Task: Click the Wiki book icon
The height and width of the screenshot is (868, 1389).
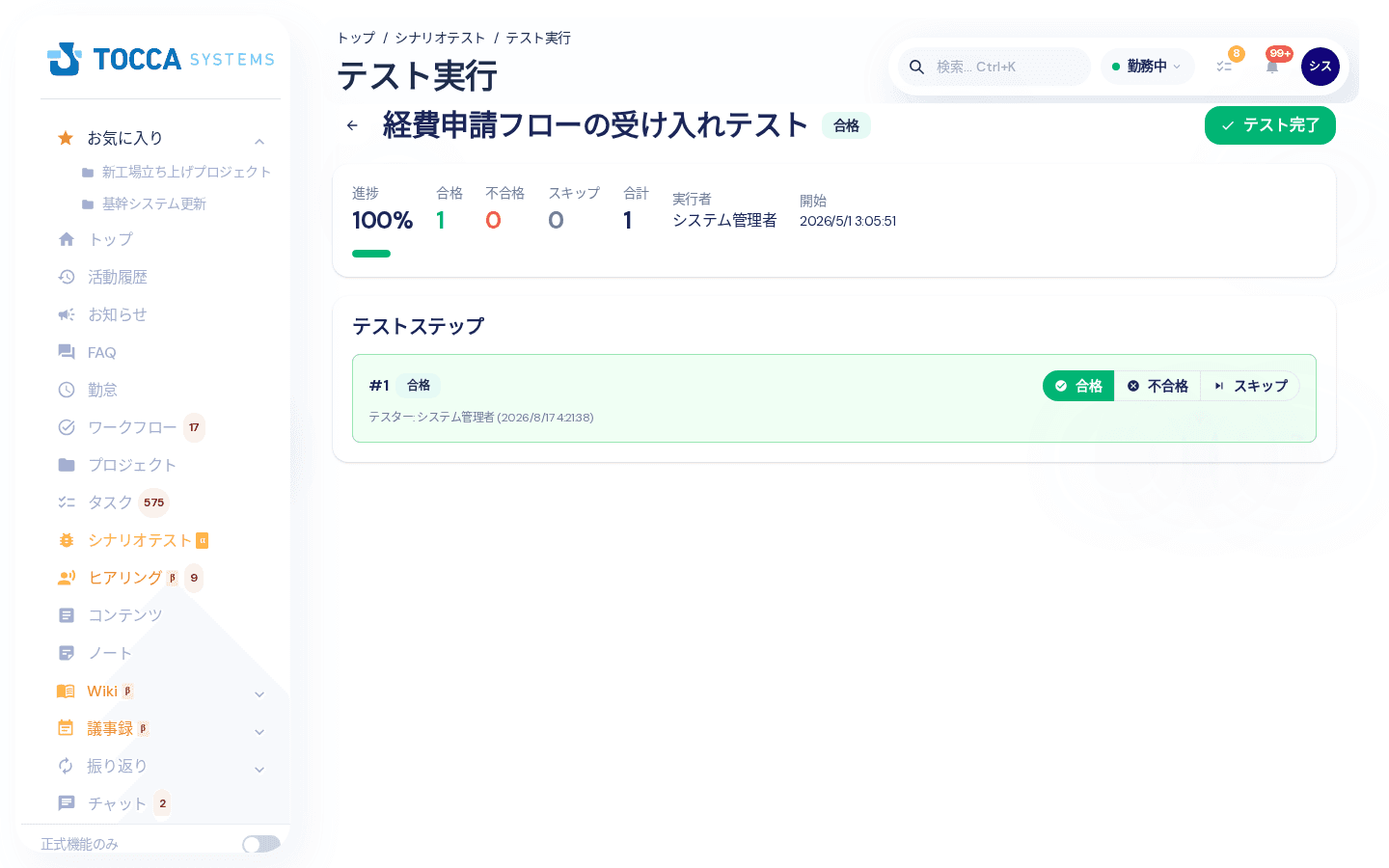Action: click(66, 691)
